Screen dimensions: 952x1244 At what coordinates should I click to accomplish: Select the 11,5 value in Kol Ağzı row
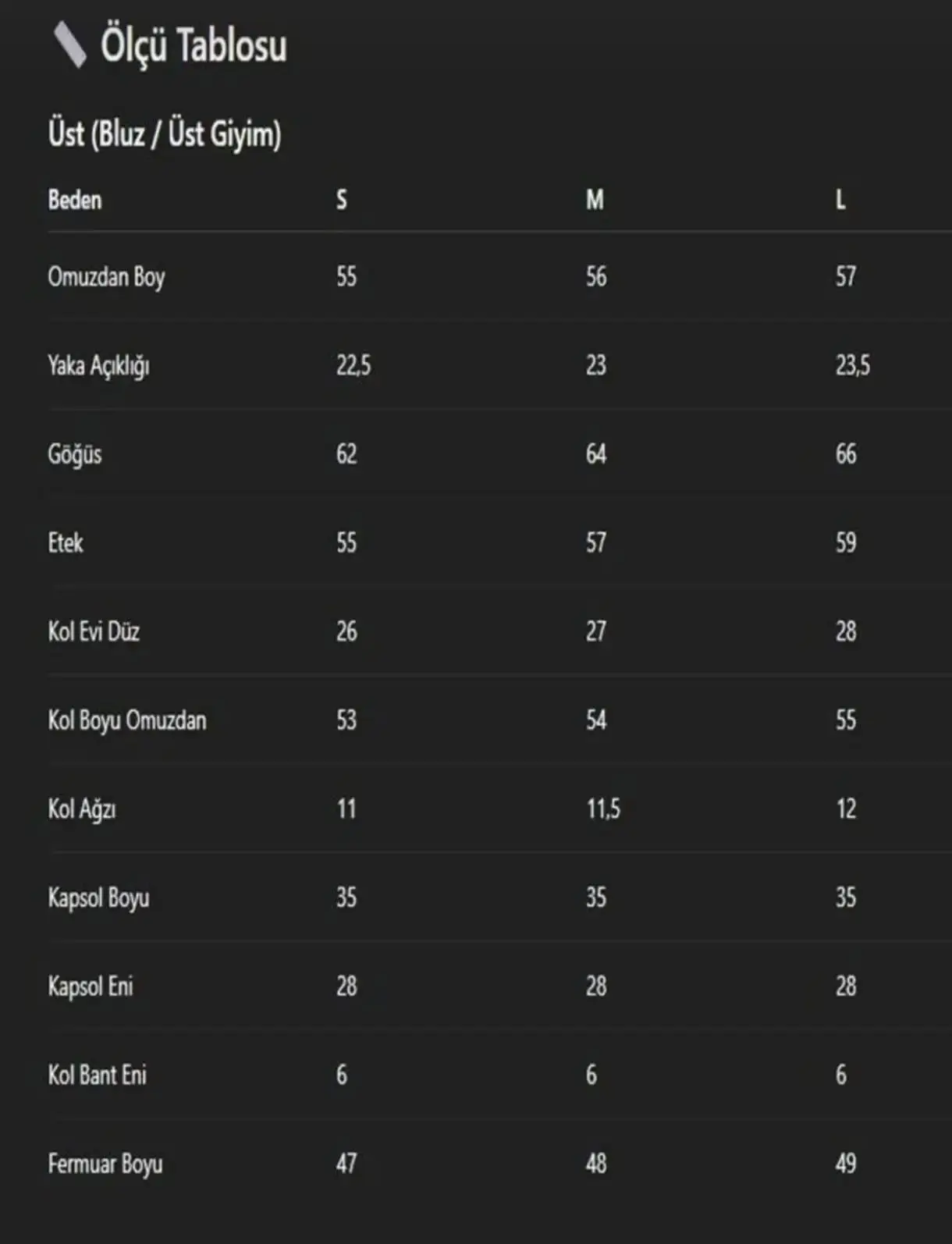(x=603, y=809)
